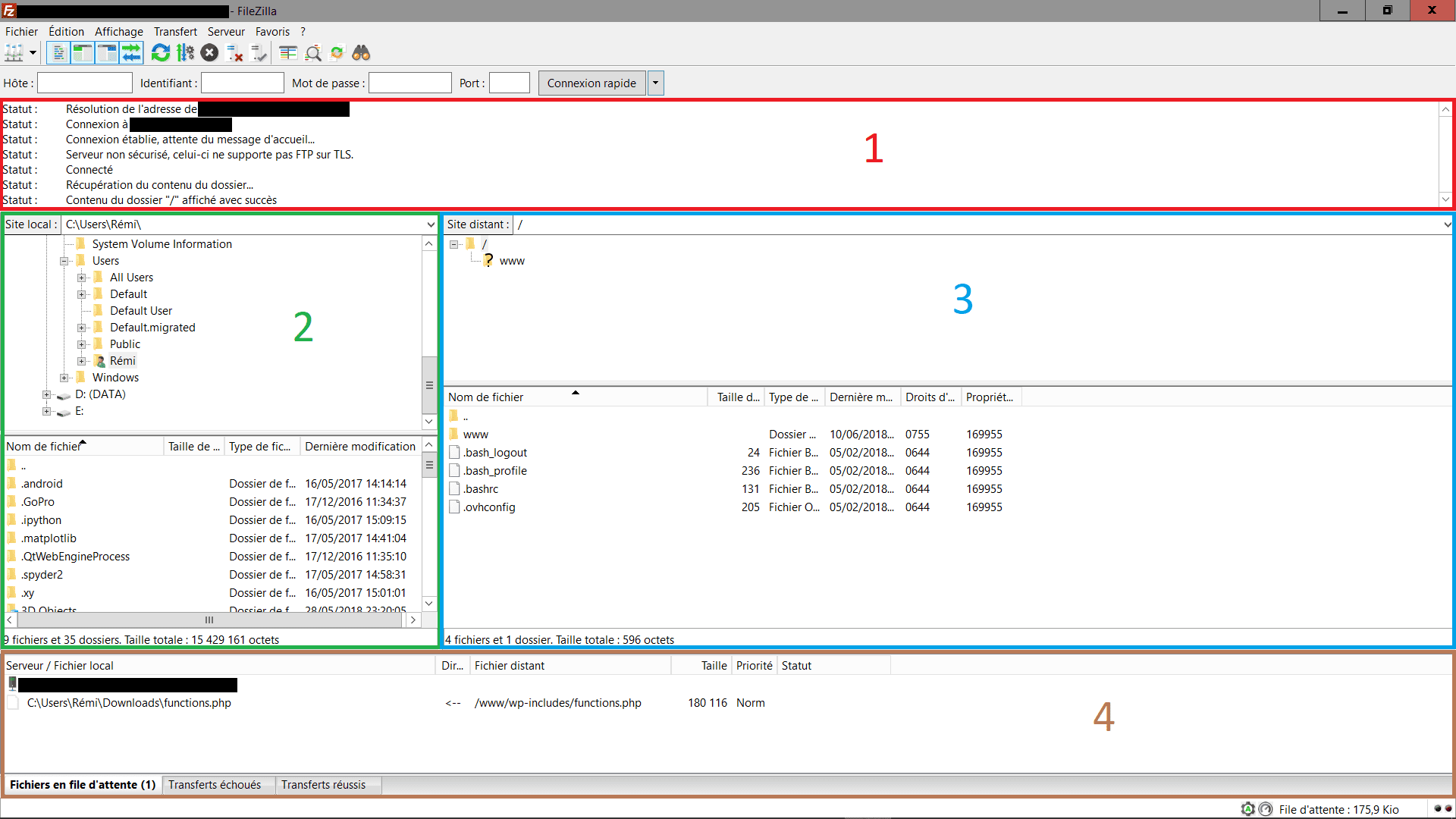
Task: Disconnect from the current server icon
Action: point(235,53)
